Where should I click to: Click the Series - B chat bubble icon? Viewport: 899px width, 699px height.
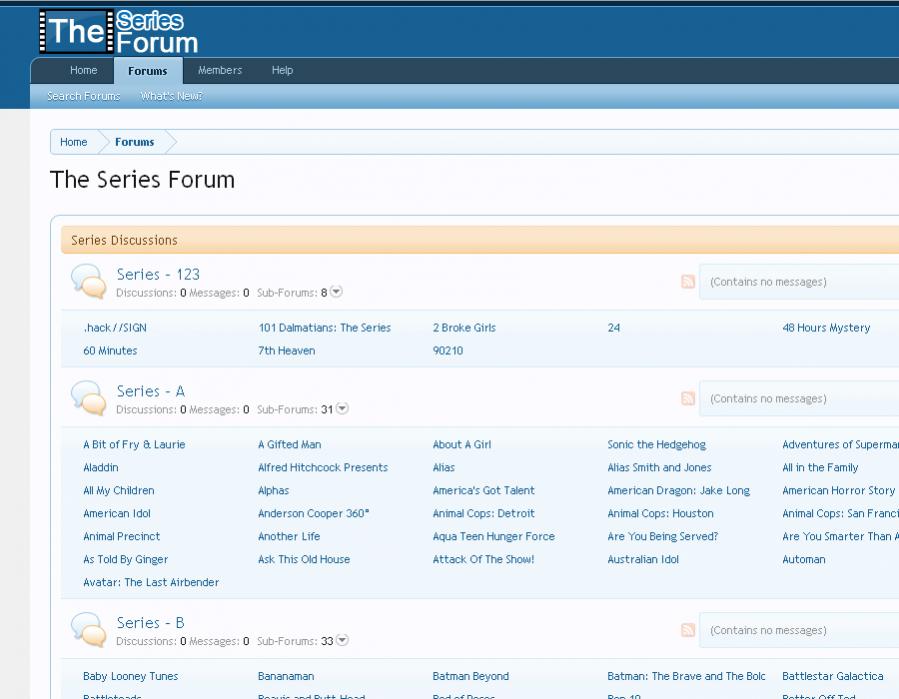89,630
